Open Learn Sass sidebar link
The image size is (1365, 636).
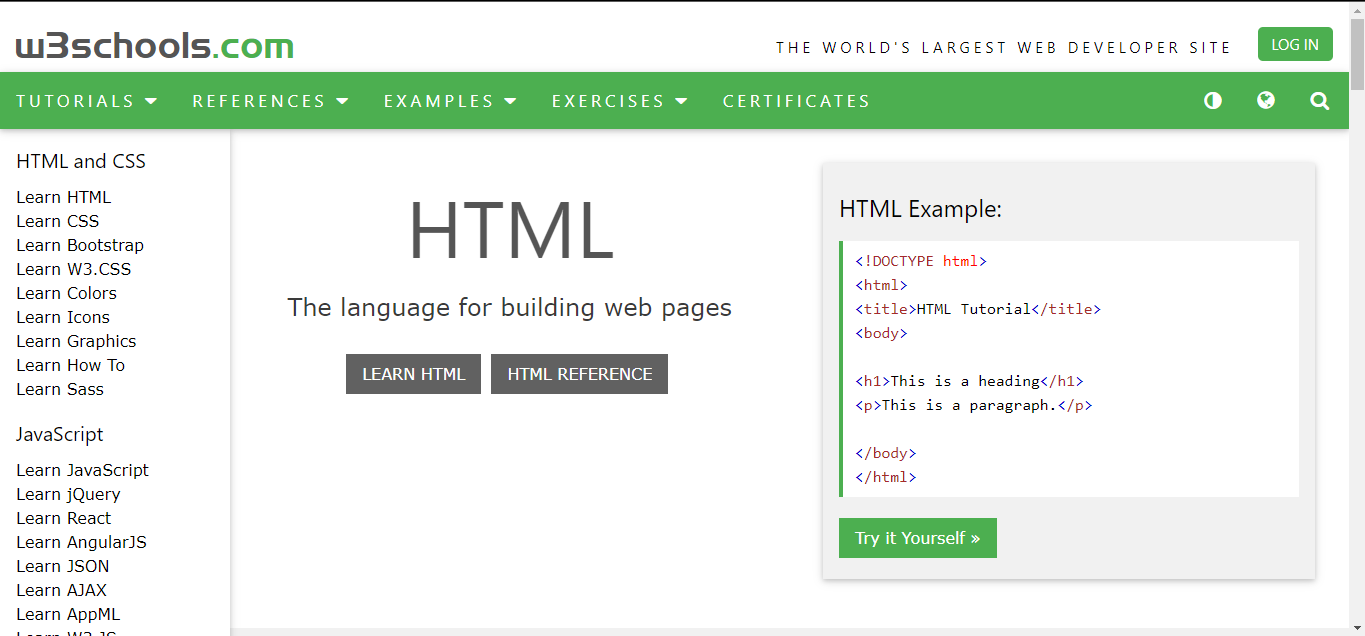[x=60, y=389]
